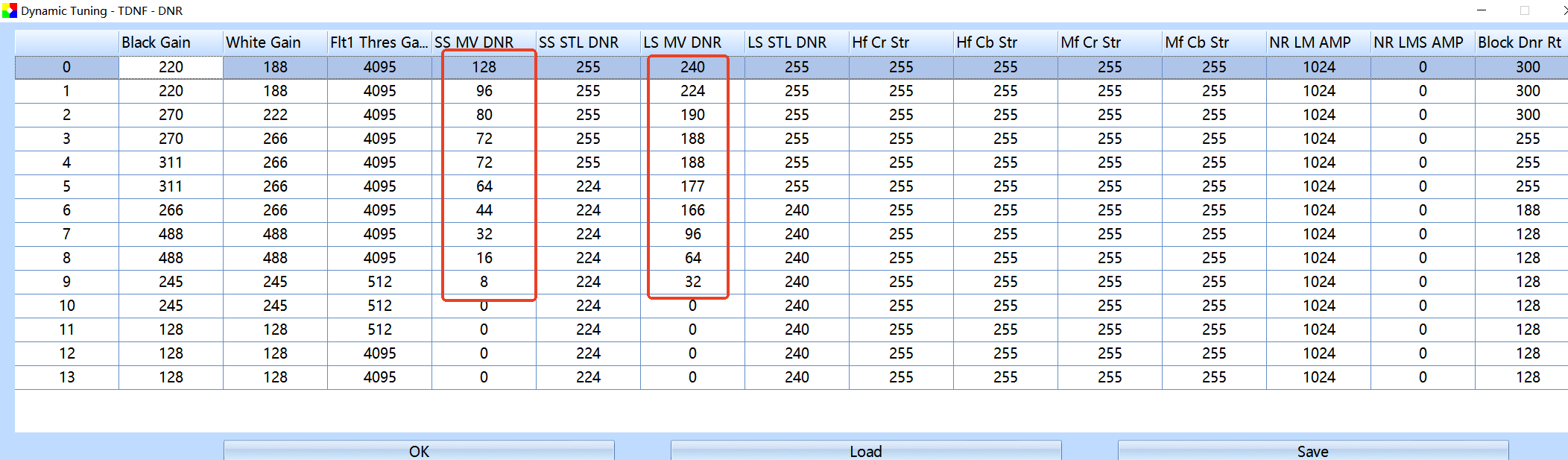The height and width of the screenshot is (460, 1568).
Task: Click the application icon in title bar
Action: [x=9, y=10]
